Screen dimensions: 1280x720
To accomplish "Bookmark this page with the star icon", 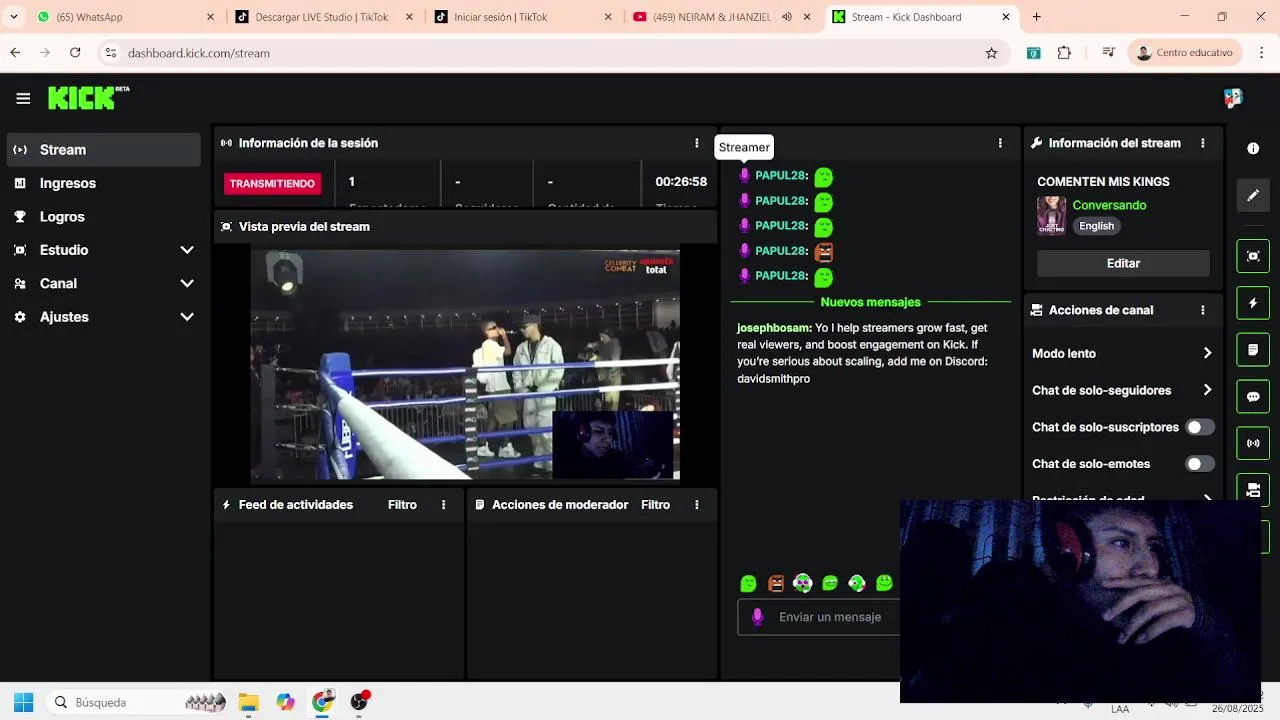I will (991, 53).
